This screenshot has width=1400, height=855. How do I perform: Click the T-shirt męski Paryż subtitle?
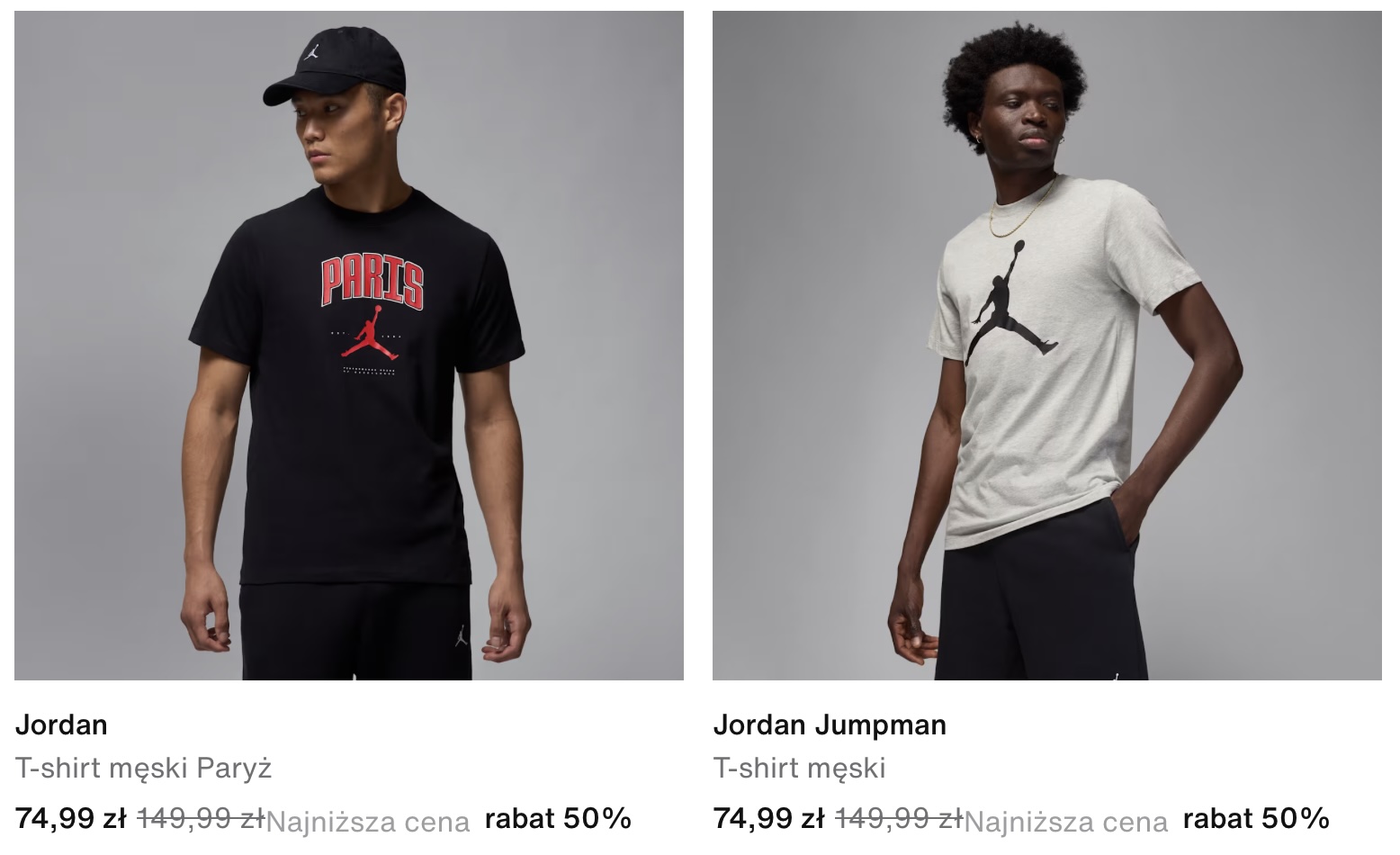144,768
